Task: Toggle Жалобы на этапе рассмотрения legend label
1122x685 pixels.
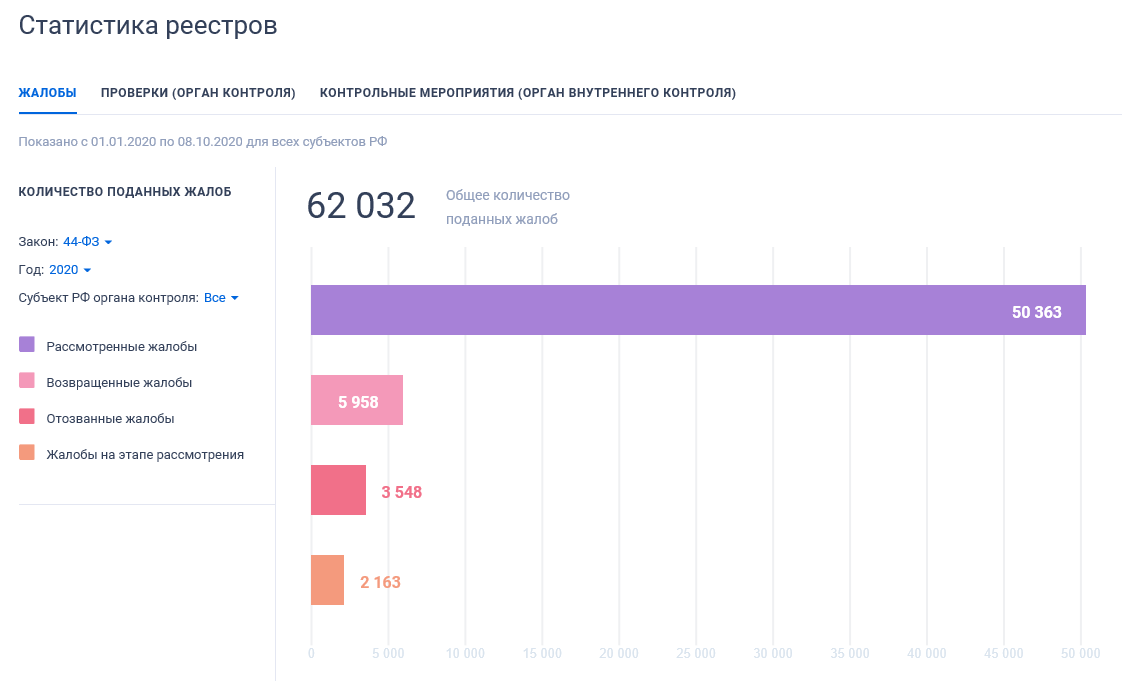Action: pyautogui.click(x=145, y=455)
